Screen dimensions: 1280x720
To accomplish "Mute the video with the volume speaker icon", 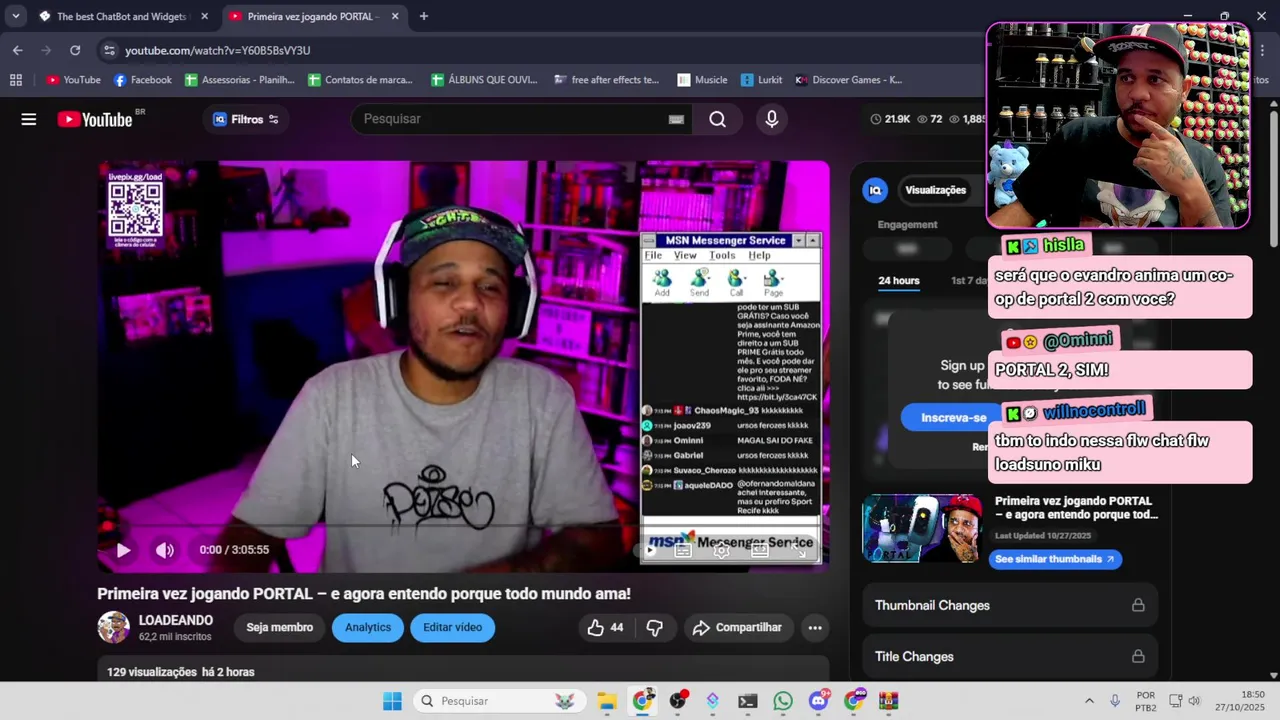I will pyautogui.click(x=165, y=549).
